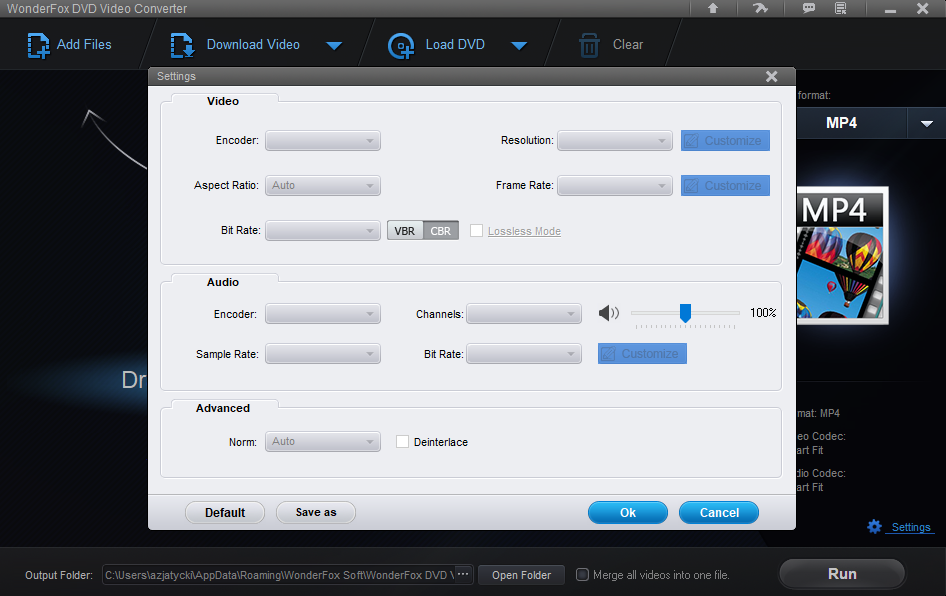946x596 pixels.
Task: Click the Save as button
Action: [316, 512]
